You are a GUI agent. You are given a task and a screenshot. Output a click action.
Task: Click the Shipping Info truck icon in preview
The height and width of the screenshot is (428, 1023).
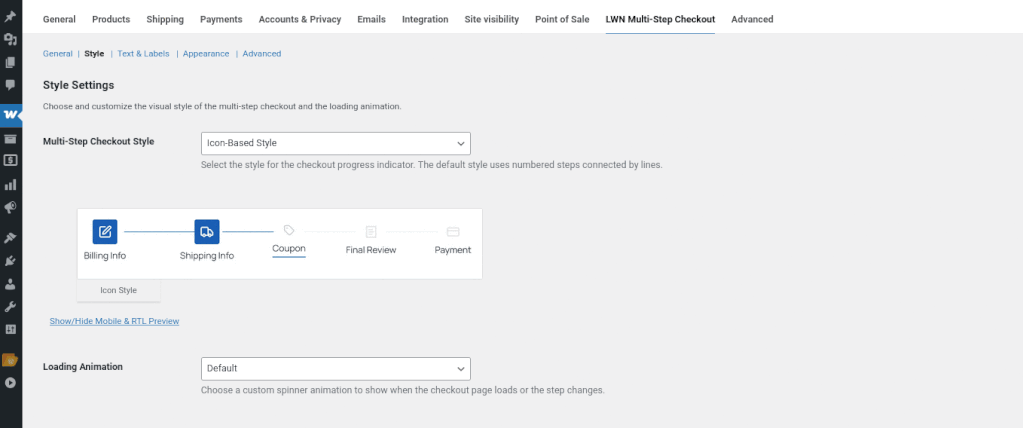click(x=207, y=232)
